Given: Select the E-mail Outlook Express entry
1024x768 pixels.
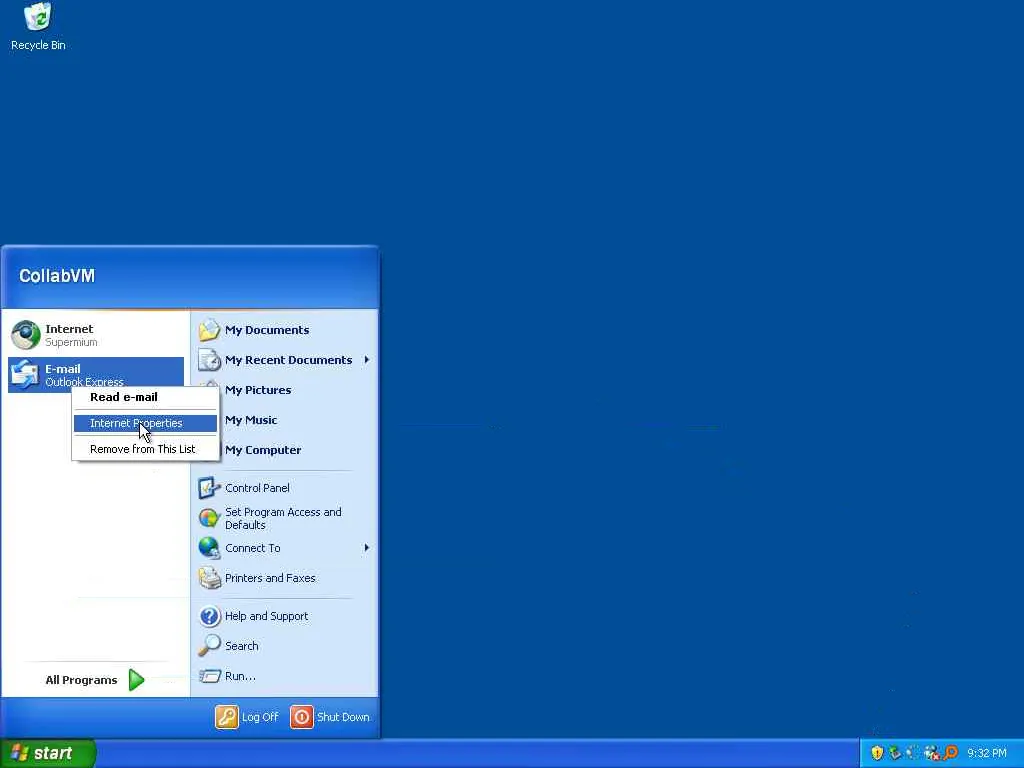Looking at the screenshot, I should click(96, 374).
